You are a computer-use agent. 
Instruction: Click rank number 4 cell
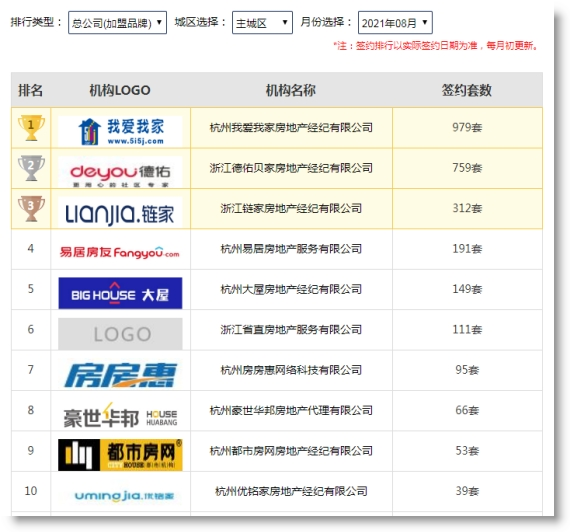pyautogui.click(x=31, y=249)
